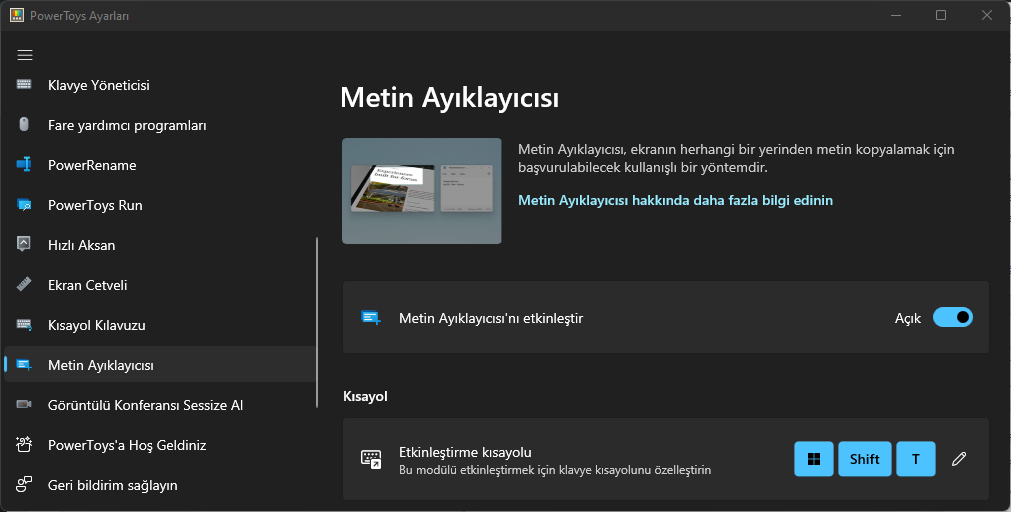Click the Etkinleştirme kısayolu keyboard shortcut icon
Image resolution: width=1011 pixels, height=512 pixels.
[x=371, y=459]
